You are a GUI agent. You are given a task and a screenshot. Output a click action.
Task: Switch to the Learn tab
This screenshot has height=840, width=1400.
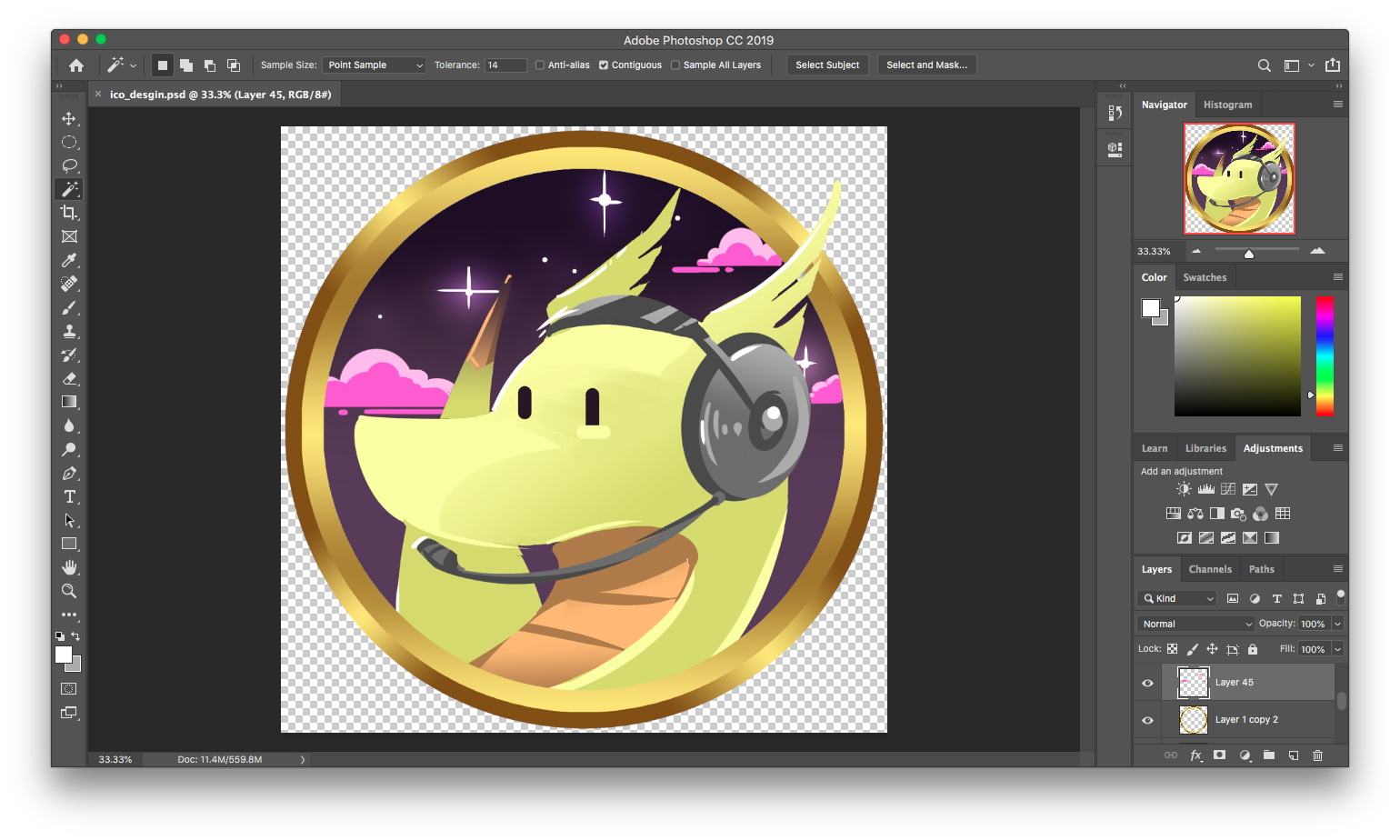point(1155,448)
